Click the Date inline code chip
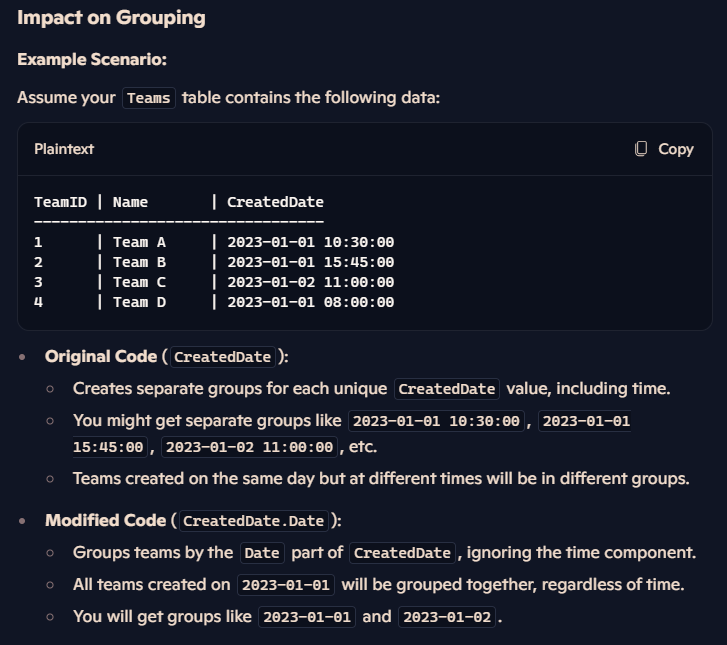 click(262, 553)
